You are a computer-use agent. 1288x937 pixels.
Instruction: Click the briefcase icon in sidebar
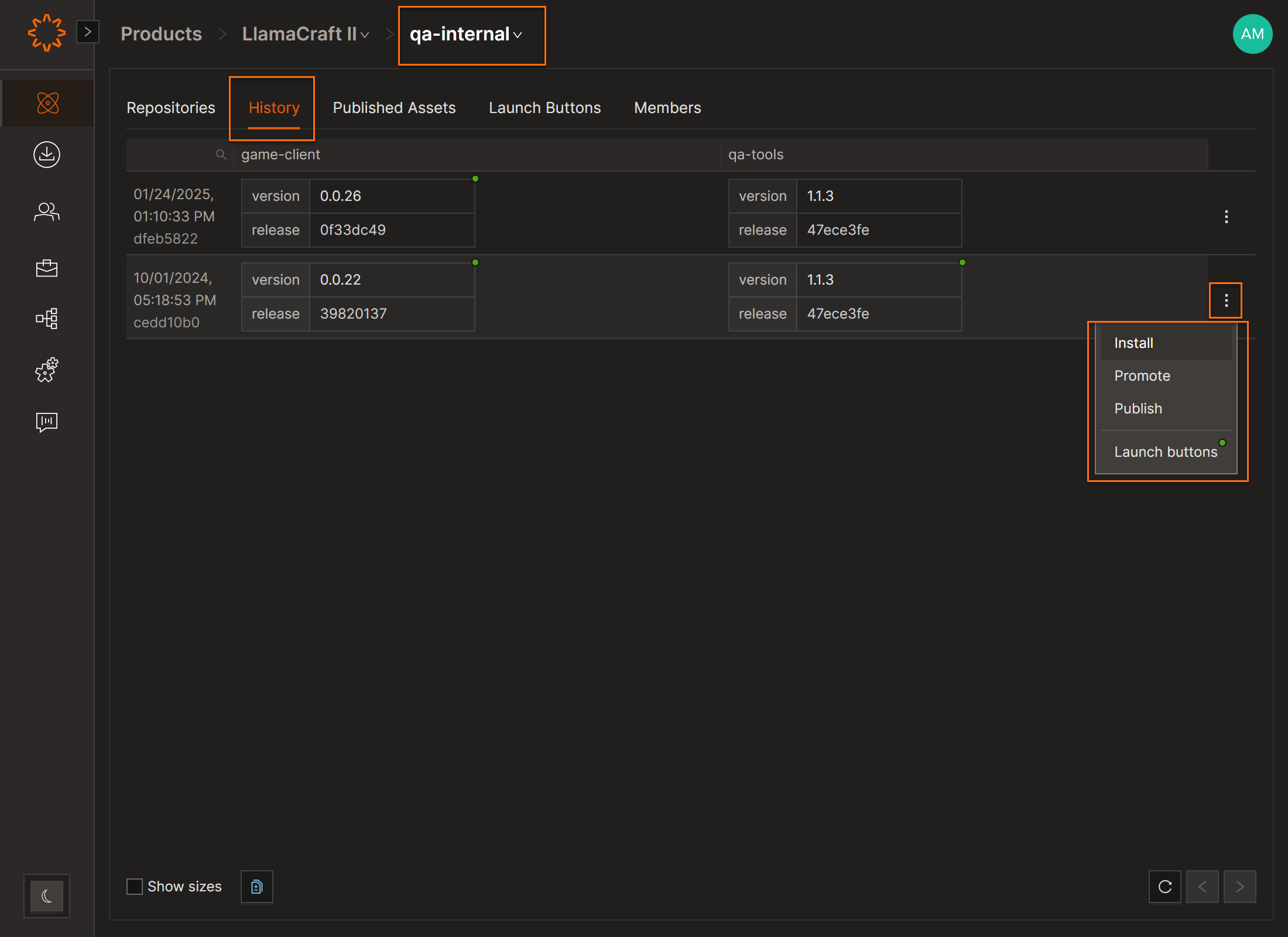click(x=47, y=268)
